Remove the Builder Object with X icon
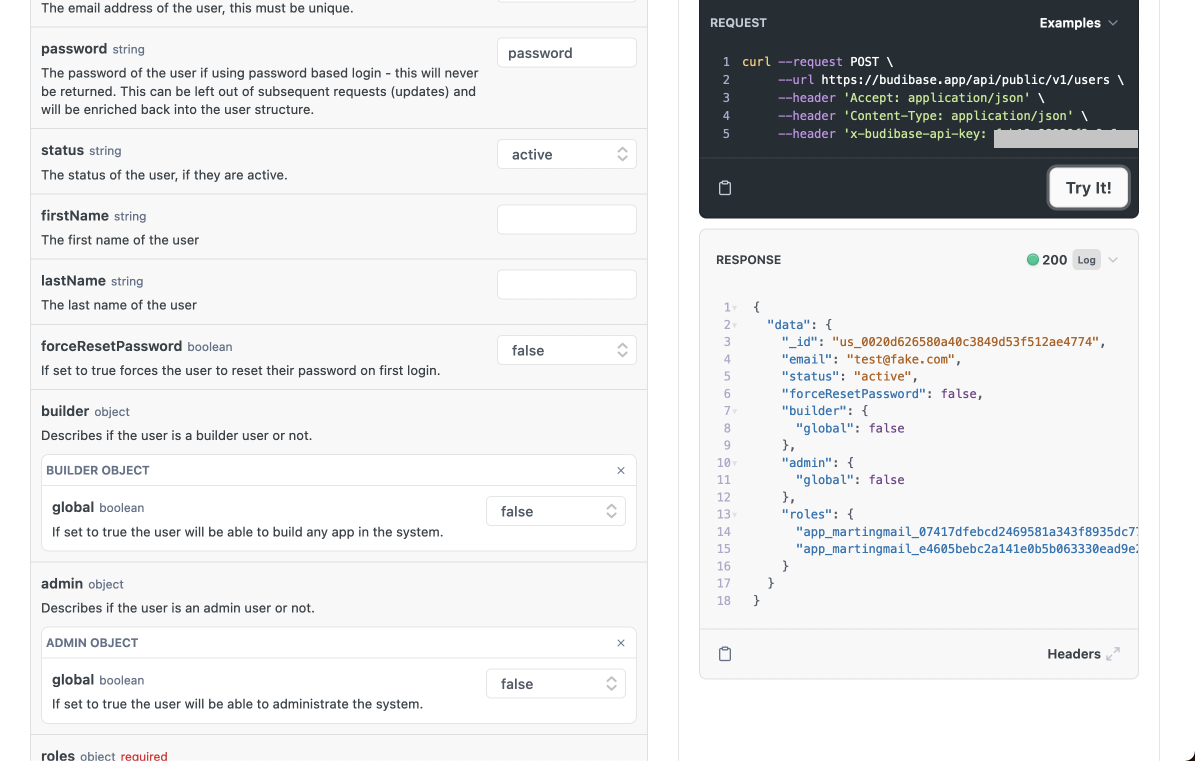Image resolution: width=1195 pixels, height=761 pixels. 620,471
